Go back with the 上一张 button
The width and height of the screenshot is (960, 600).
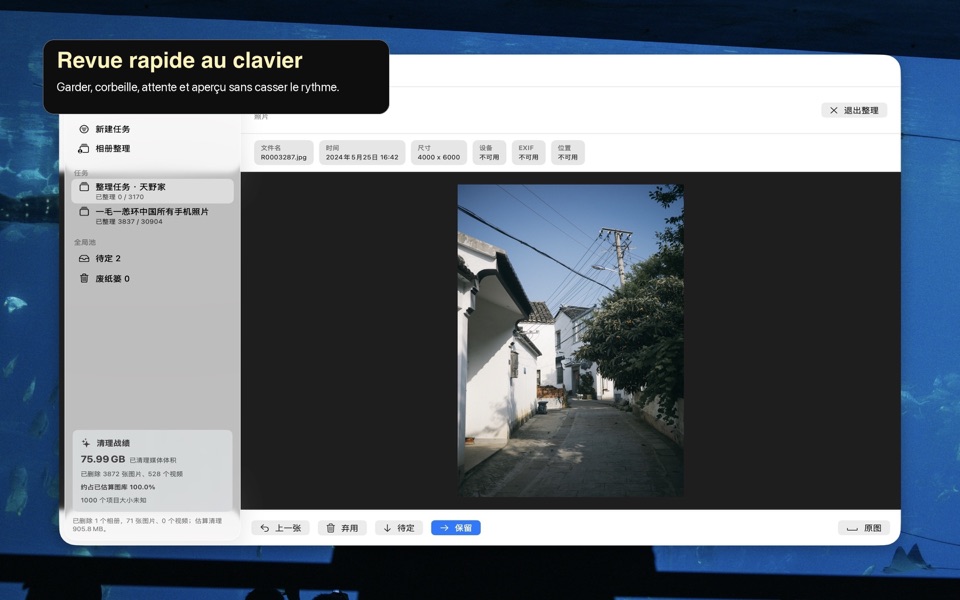coord(280,528)
